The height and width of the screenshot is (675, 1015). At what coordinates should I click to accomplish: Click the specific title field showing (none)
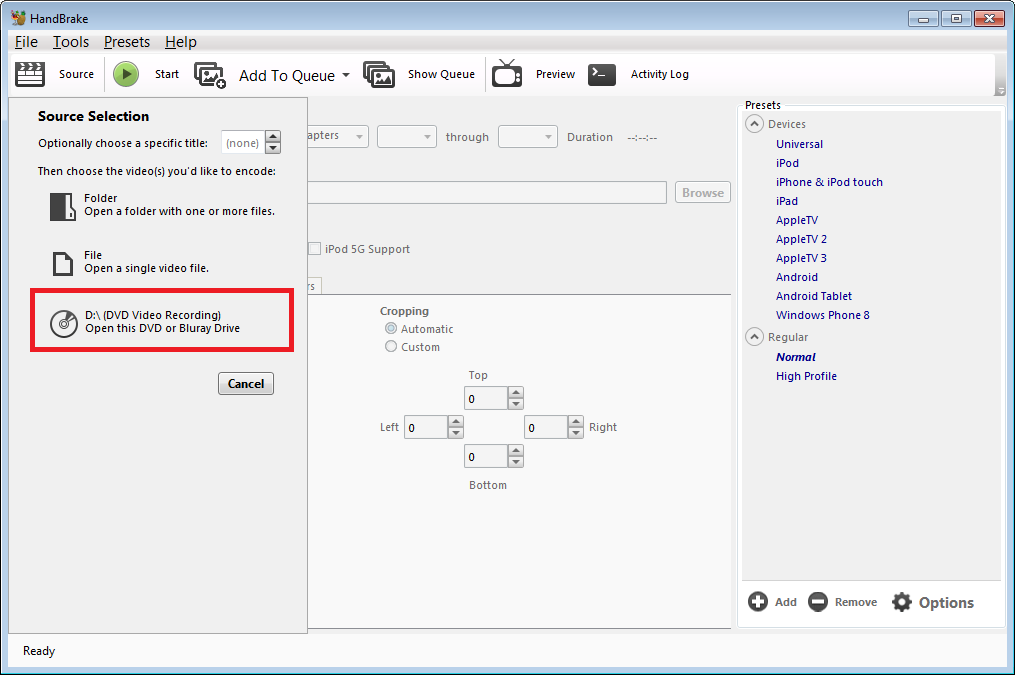(243, 142)
